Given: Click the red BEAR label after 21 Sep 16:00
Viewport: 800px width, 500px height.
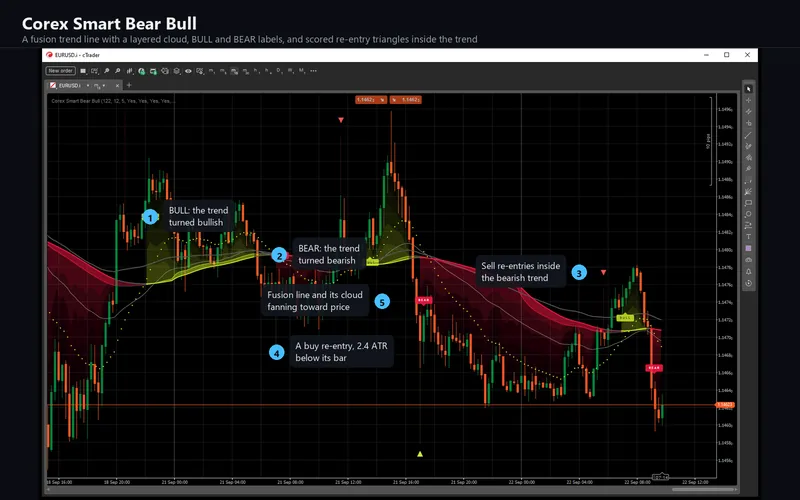Looking at the screenshot, I should click(x=424, y=300).
